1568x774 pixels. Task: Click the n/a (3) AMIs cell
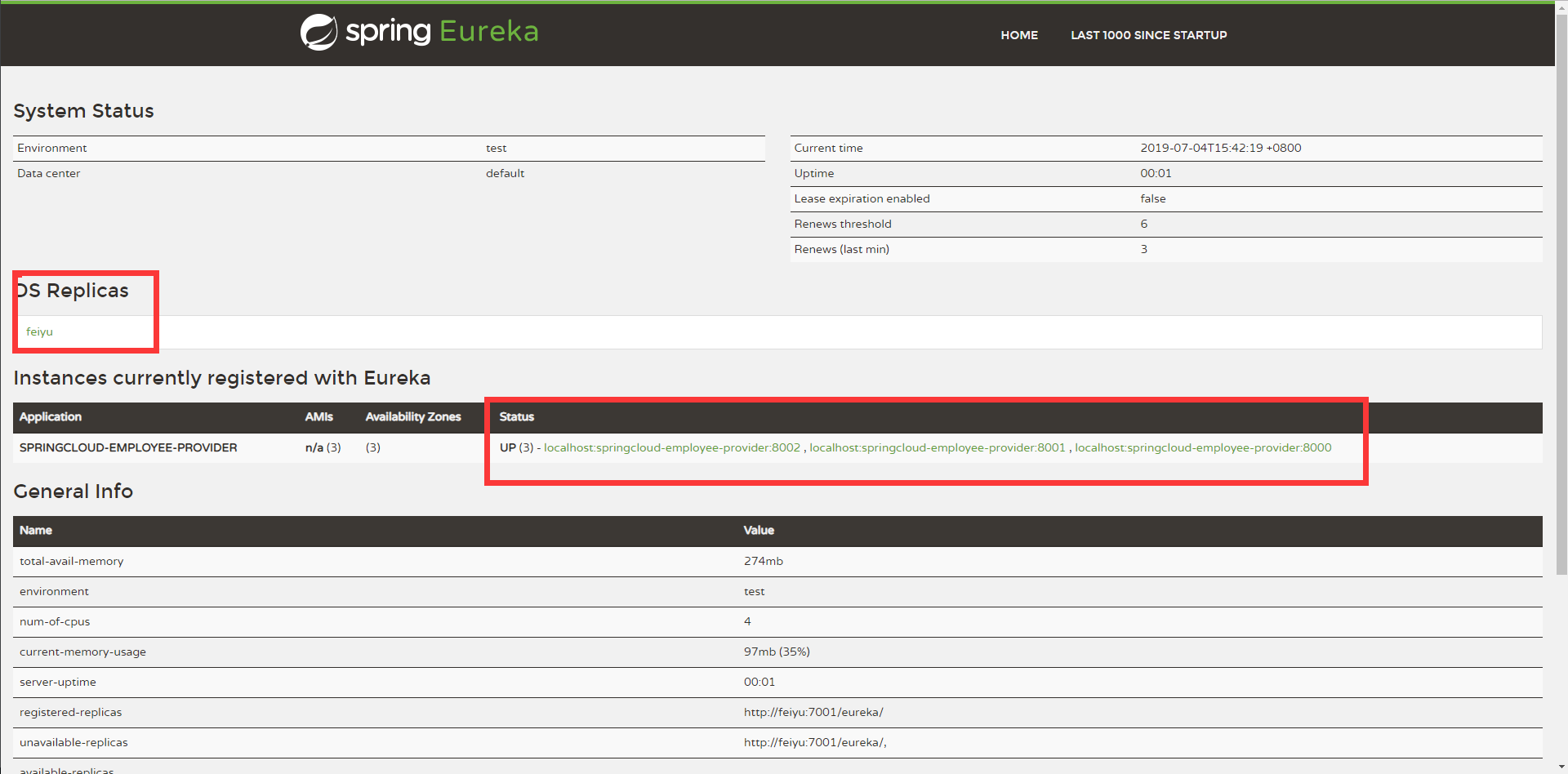[x=323, y=447]
